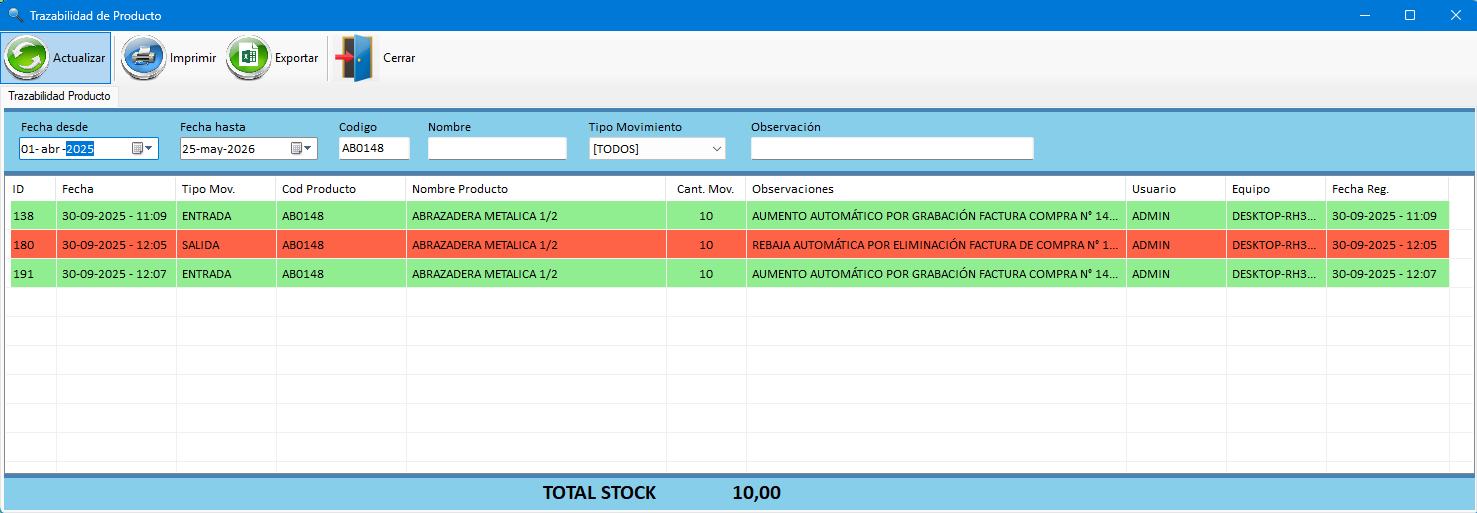Sort by the Cant. Mov. column header

click(x=706, y=189)
